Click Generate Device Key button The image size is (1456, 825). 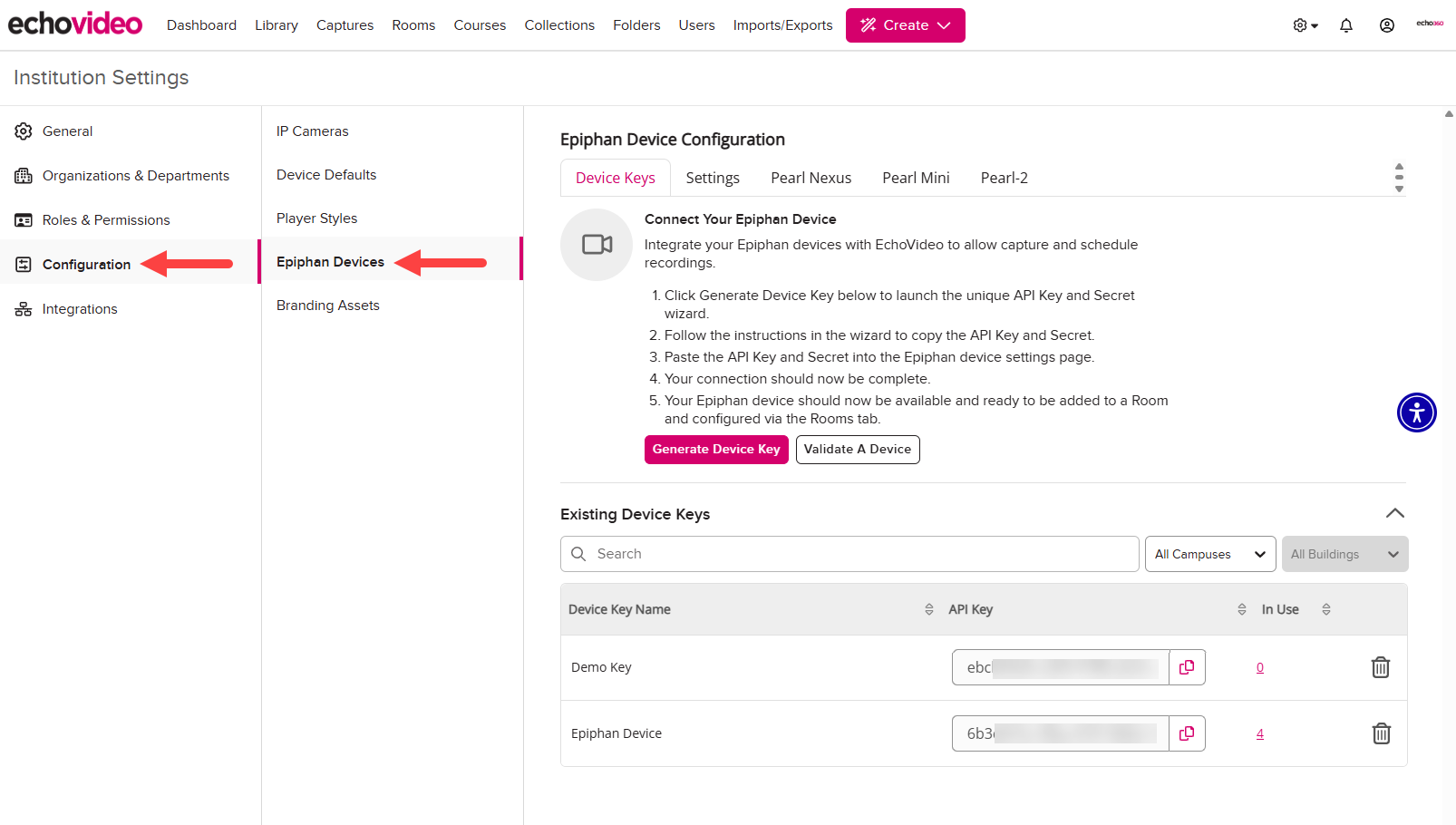coord(716,450)
